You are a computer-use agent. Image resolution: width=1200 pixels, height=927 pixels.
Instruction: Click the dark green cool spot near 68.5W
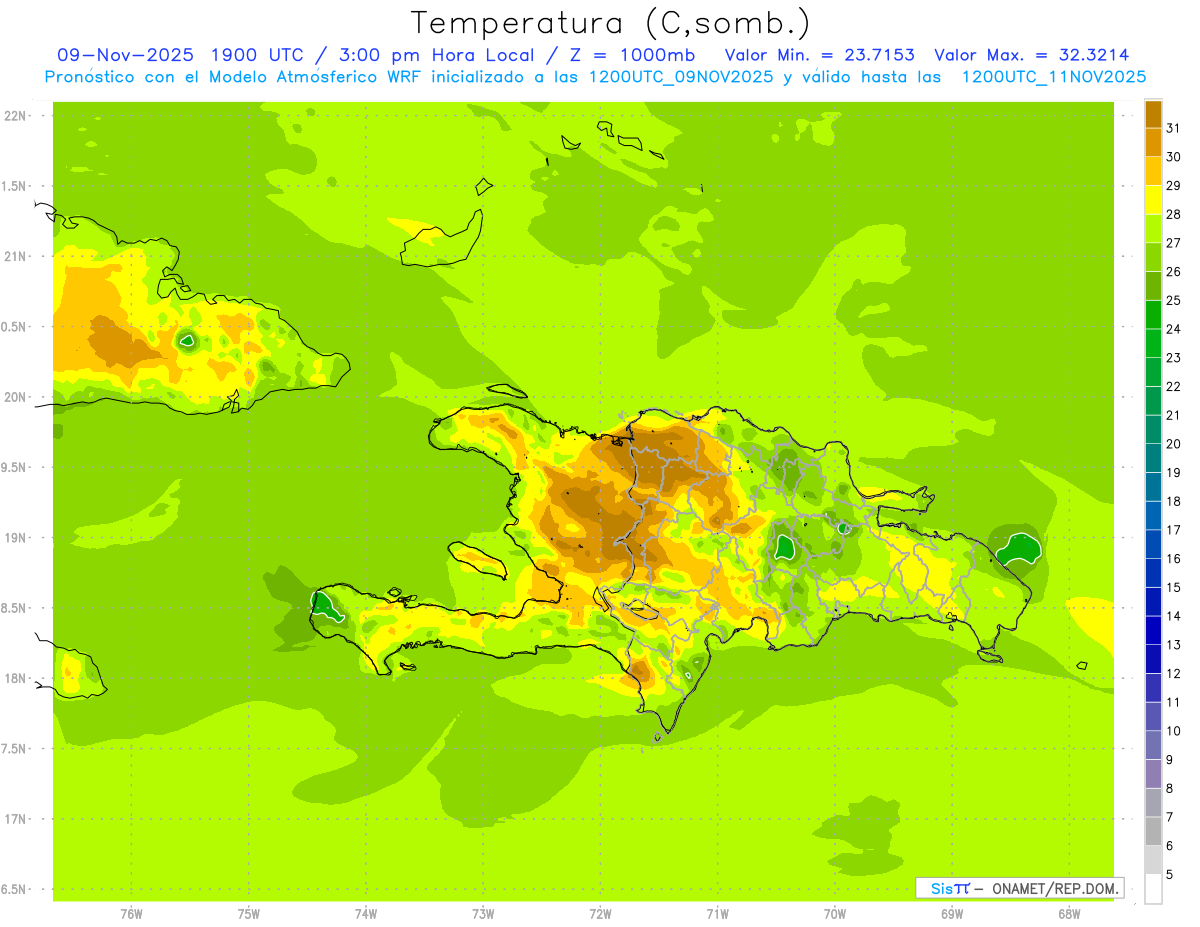tap(1020, 549)
